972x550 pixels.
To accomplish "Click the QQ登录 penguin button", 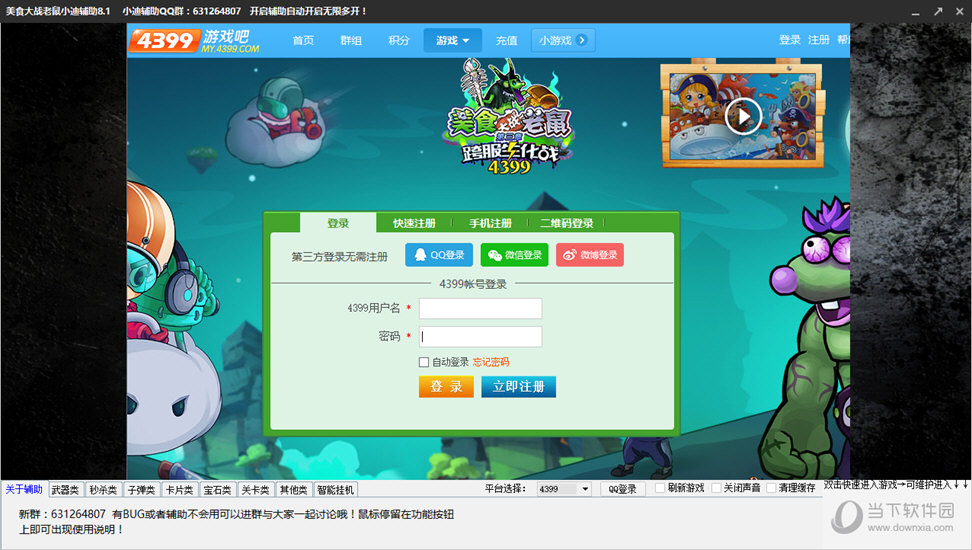I will pyautogui.click(x=439, y=255).
